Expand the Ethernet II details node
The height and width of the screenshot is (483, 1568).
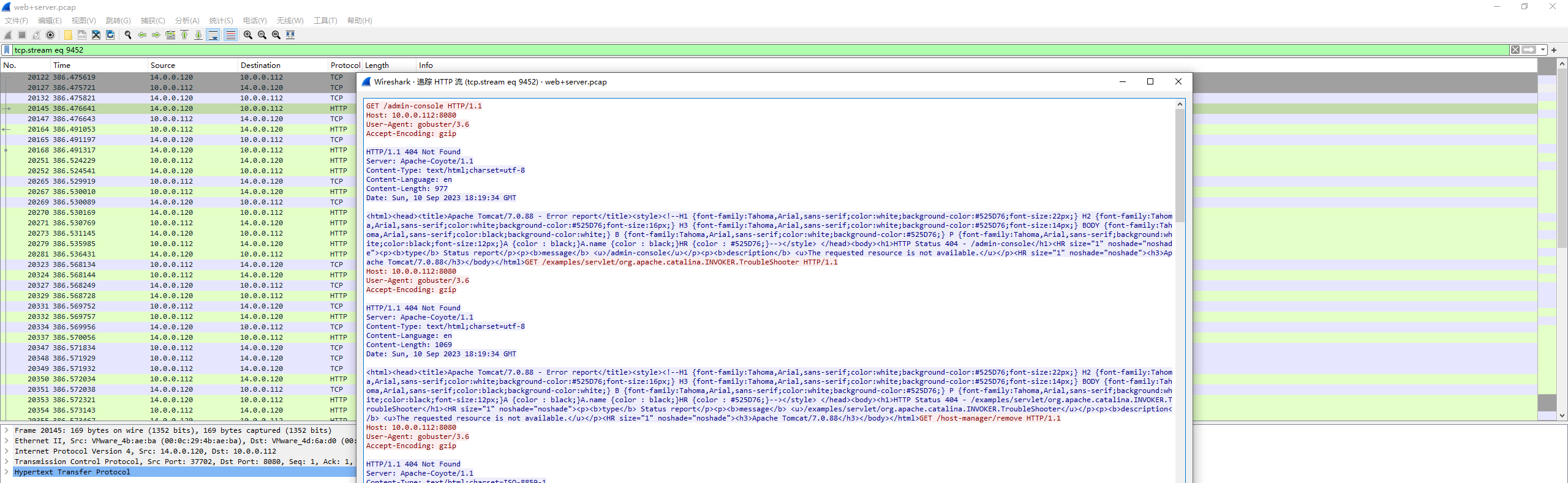coord(7,441)
